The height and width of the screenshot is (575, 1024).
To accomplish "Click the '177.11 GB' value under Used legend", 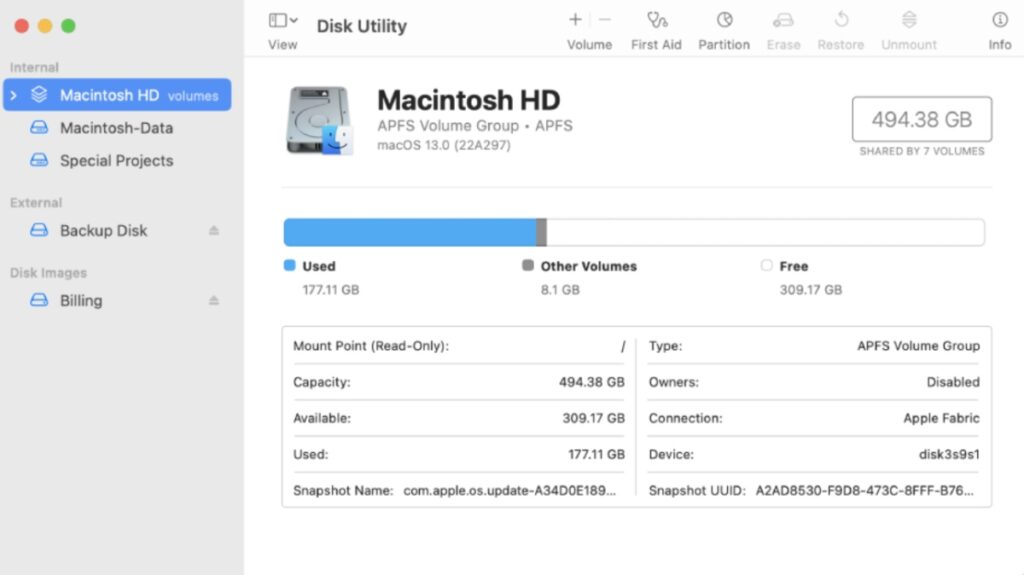I will pyautogui.click(x=330, y=289).
